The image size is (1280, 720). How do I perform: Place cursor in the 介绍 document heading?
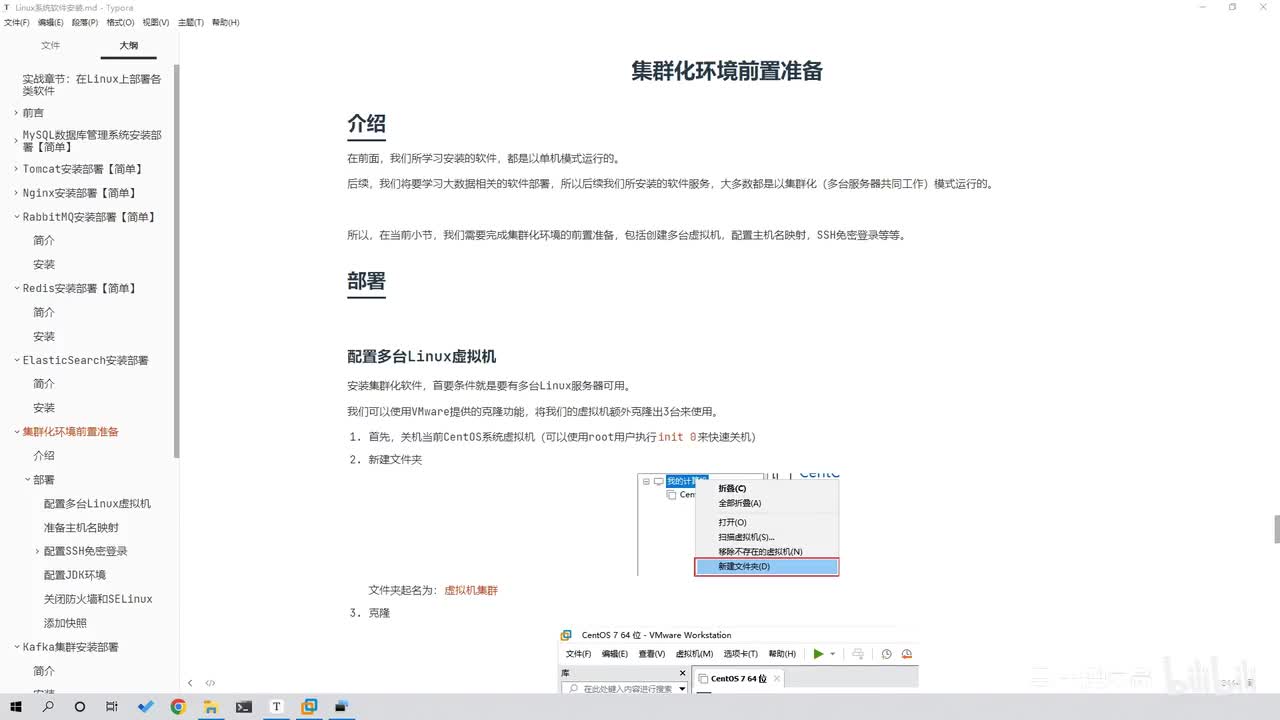click(366, 124)
